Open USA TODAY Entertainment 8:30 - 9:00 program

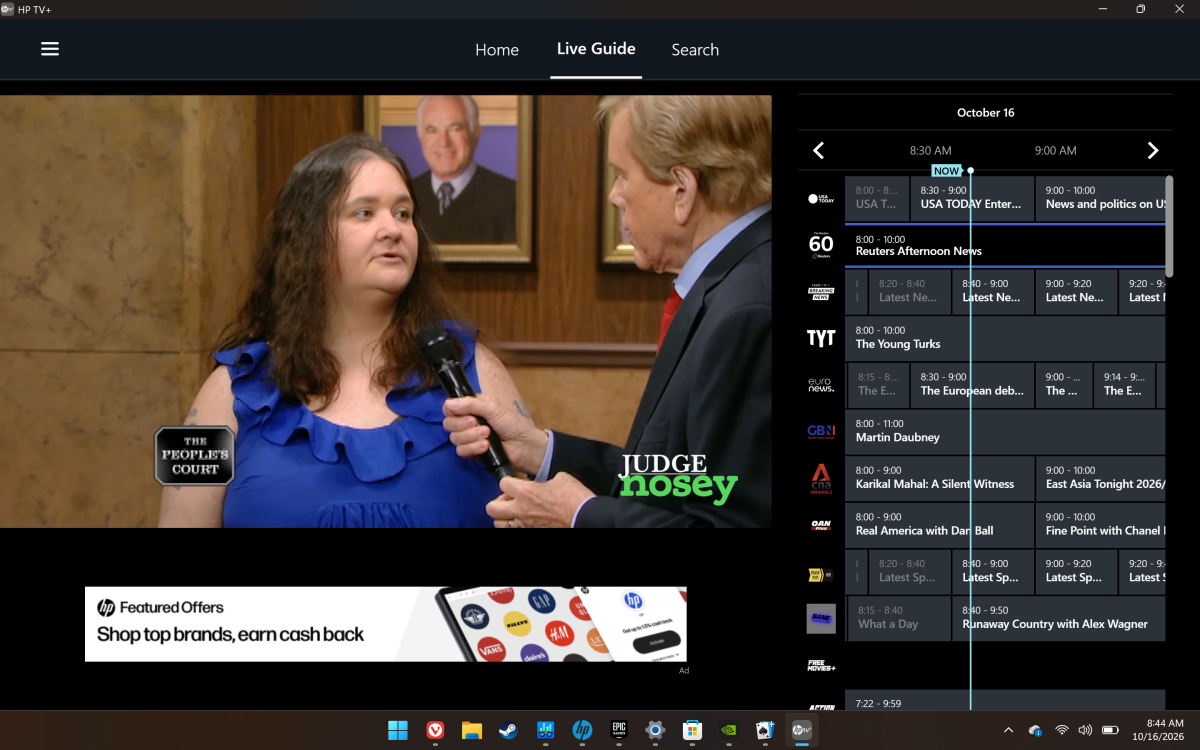click(972, 198)
